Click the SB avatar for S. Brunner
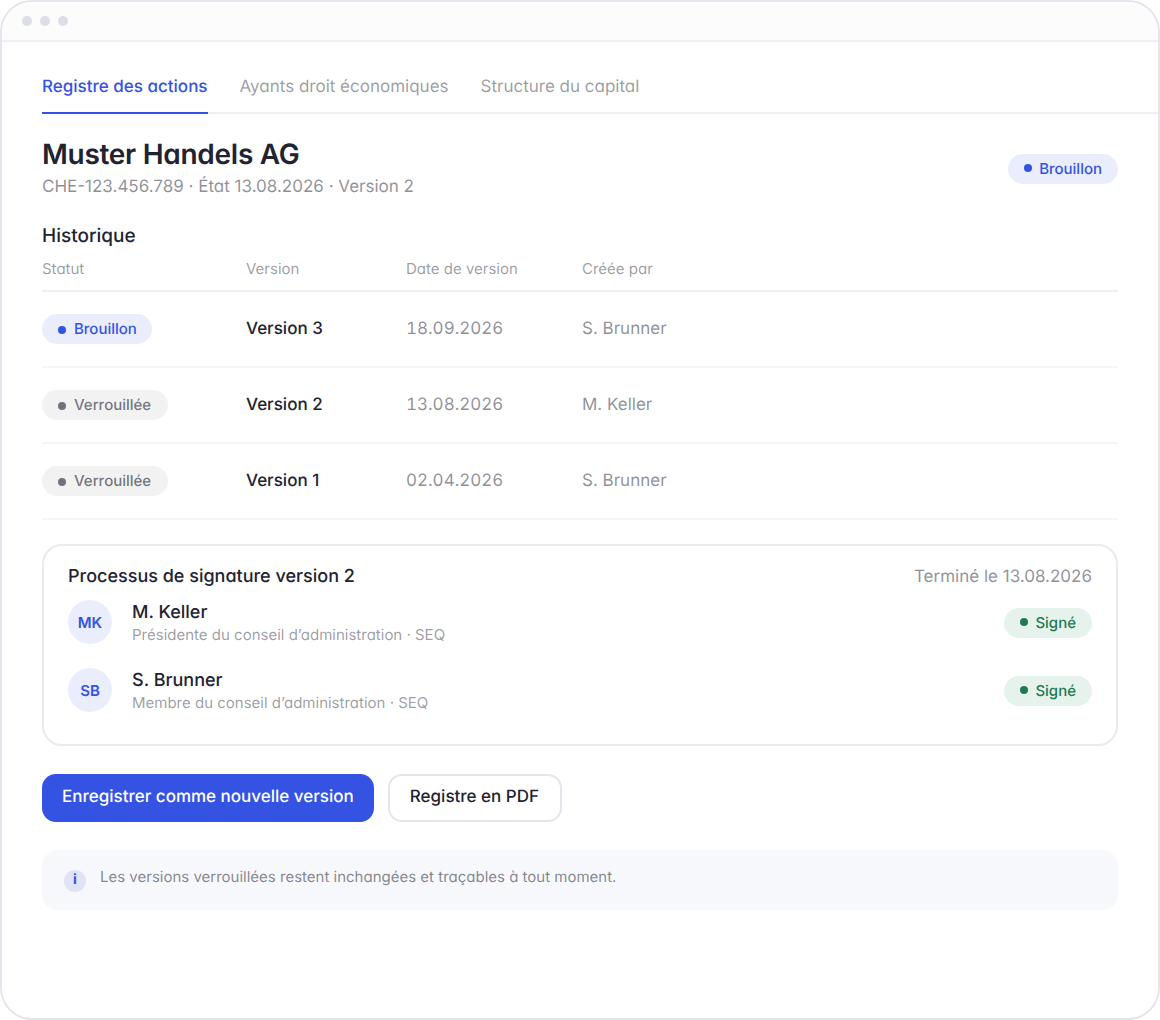Screen dimensions: 1160x1020 [x=90, y=690]
